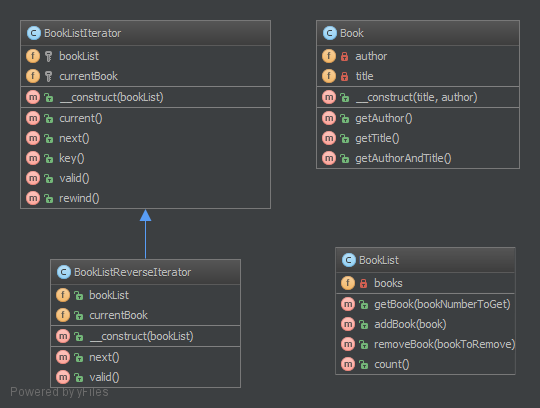Click the private lock icon next to books
540x408 pixels.
[x=363, y=283]
